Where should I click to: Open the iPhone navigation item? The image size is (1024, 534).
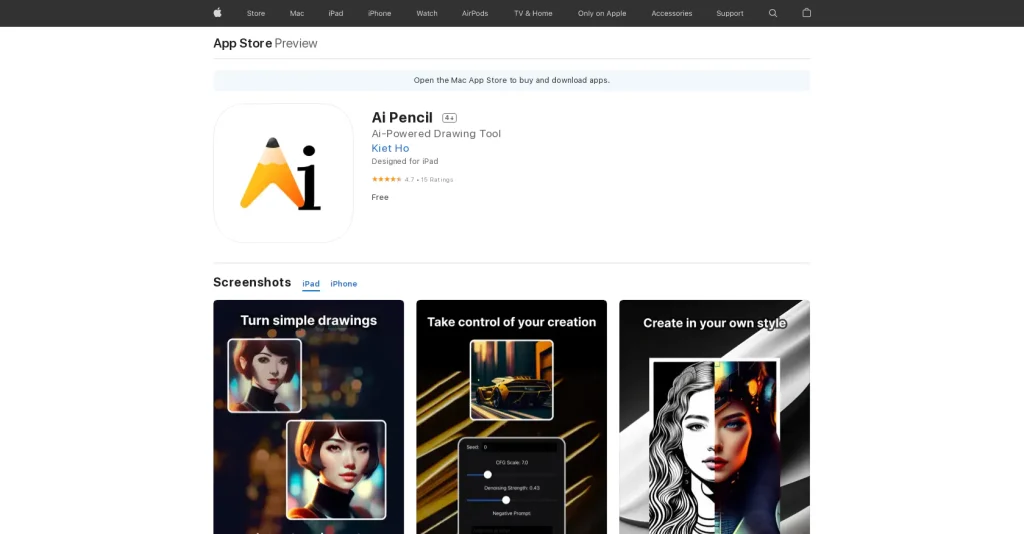click(x=379, y=13)
